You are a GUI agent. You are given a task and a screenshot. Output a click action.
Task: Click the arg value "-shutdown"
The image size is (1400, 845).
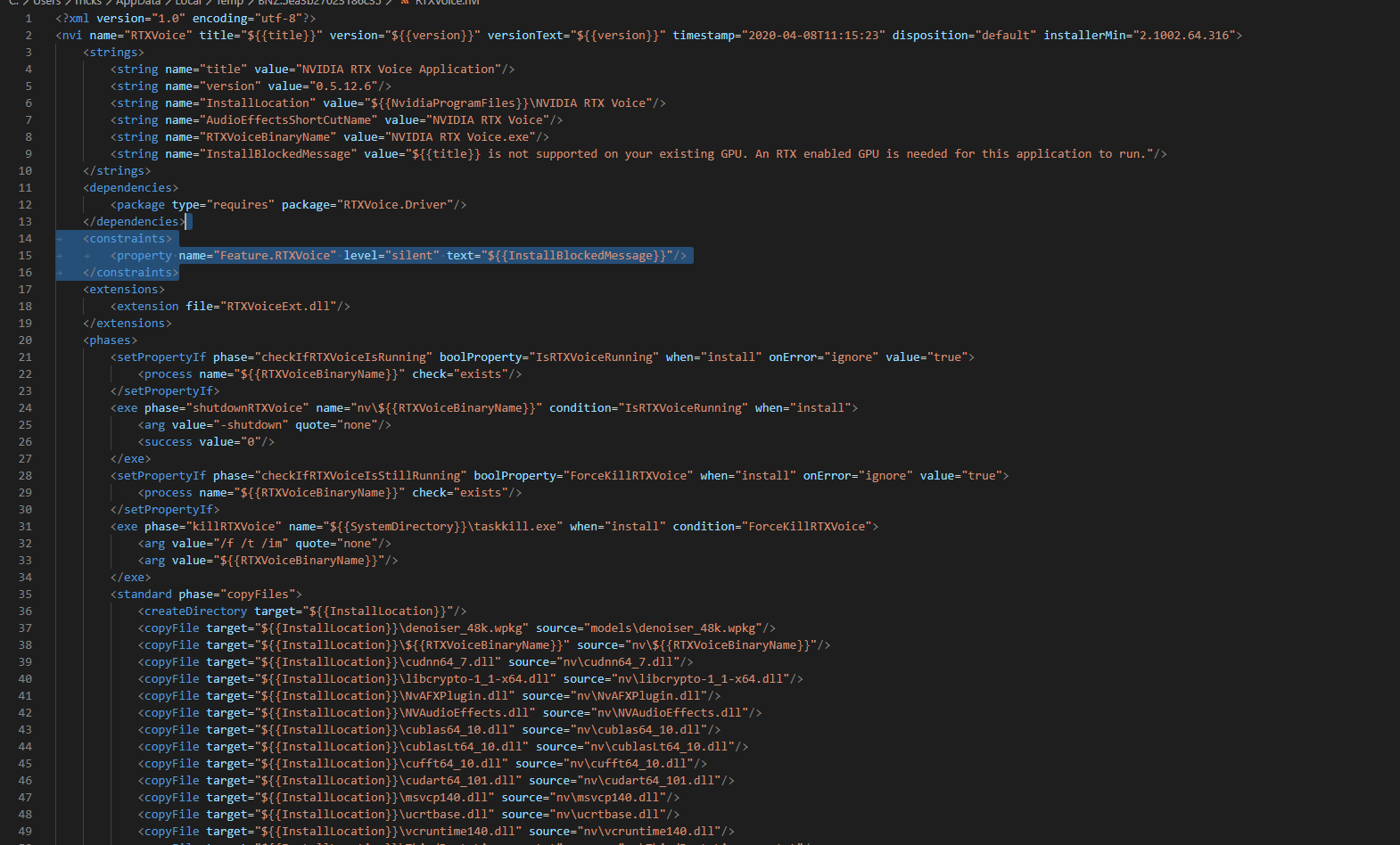click(x=251, y=424)
